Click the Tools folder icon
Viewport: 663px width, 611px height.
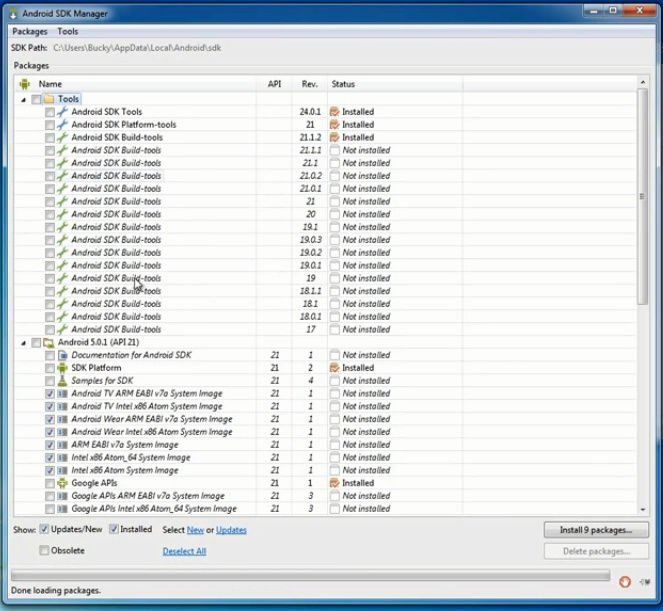(x=49, y=99)
